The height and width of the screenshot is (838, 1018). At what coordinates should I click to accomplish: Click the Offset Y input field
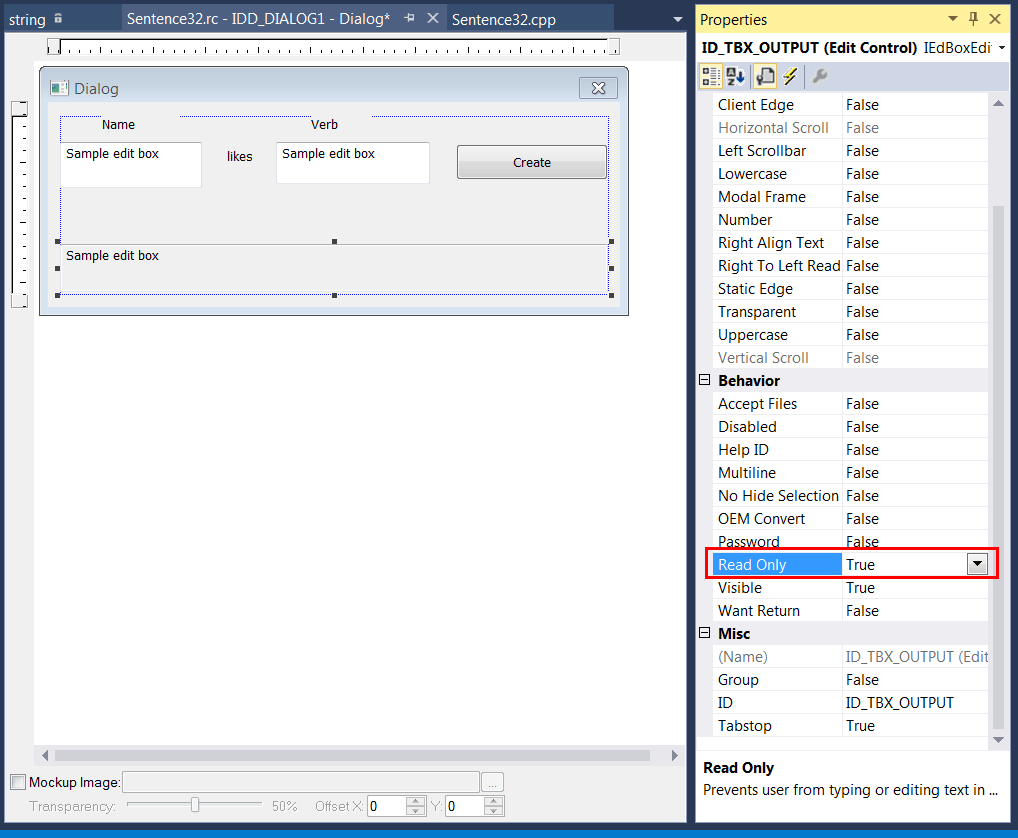[x=465, y=806]
